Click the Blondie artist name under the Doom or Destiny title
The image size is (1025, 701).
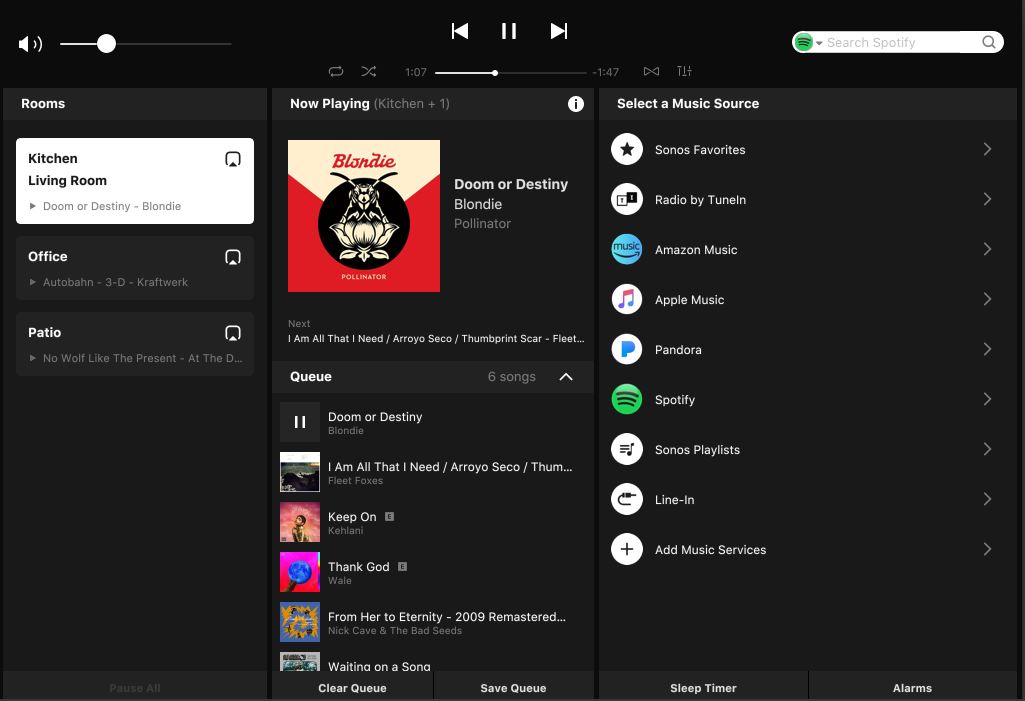tap(478, 204)
